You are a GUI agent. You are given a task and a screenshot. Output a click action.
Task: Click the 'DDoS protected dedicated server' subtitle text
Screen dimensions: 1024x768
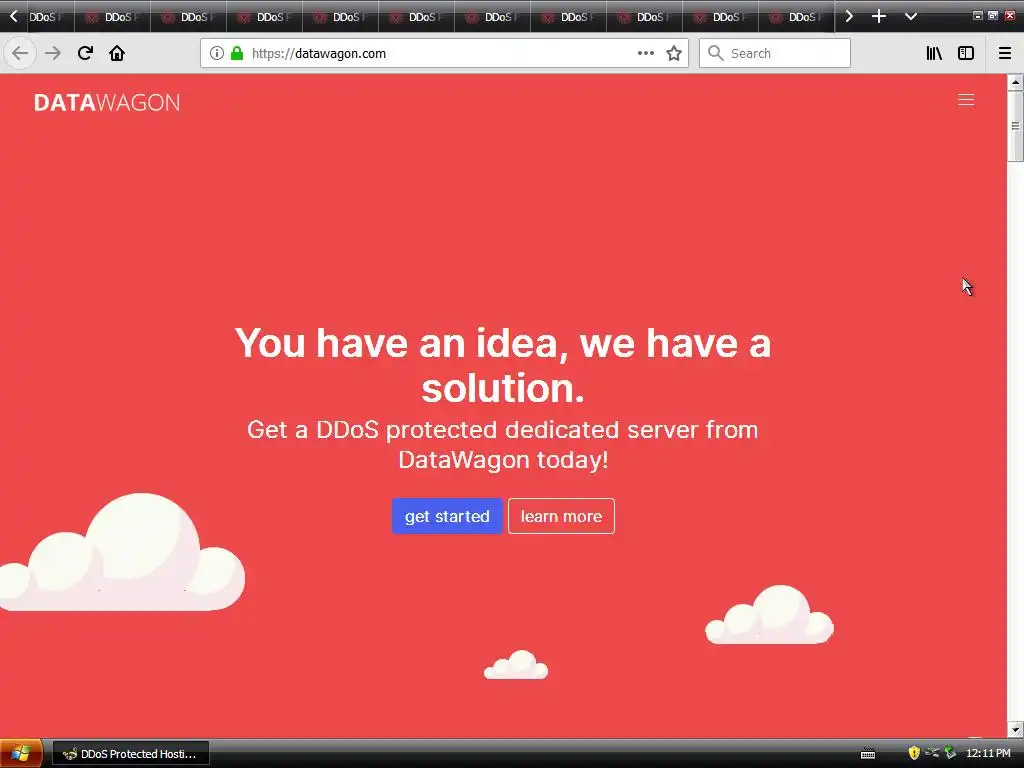[x=503, y=445]
